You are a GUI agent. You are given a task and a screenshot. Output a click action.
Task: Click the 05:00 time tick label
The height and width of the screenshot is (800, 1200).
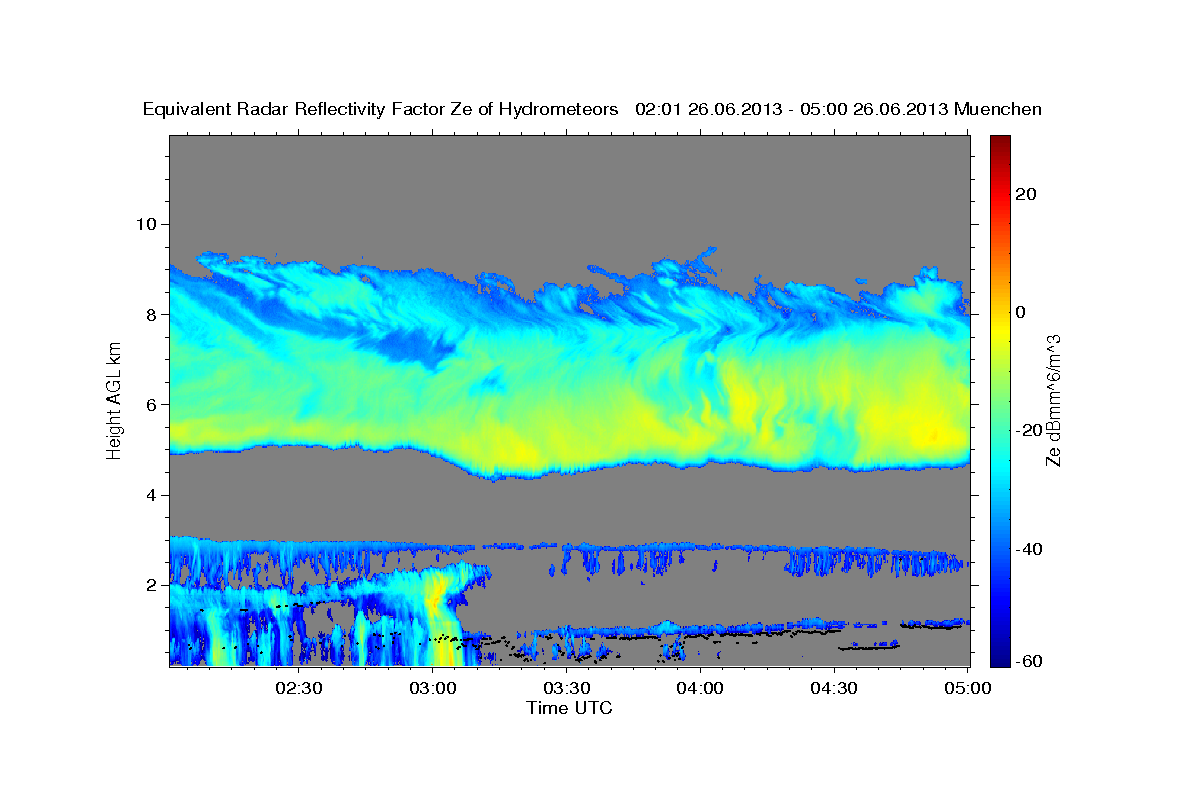968,688
